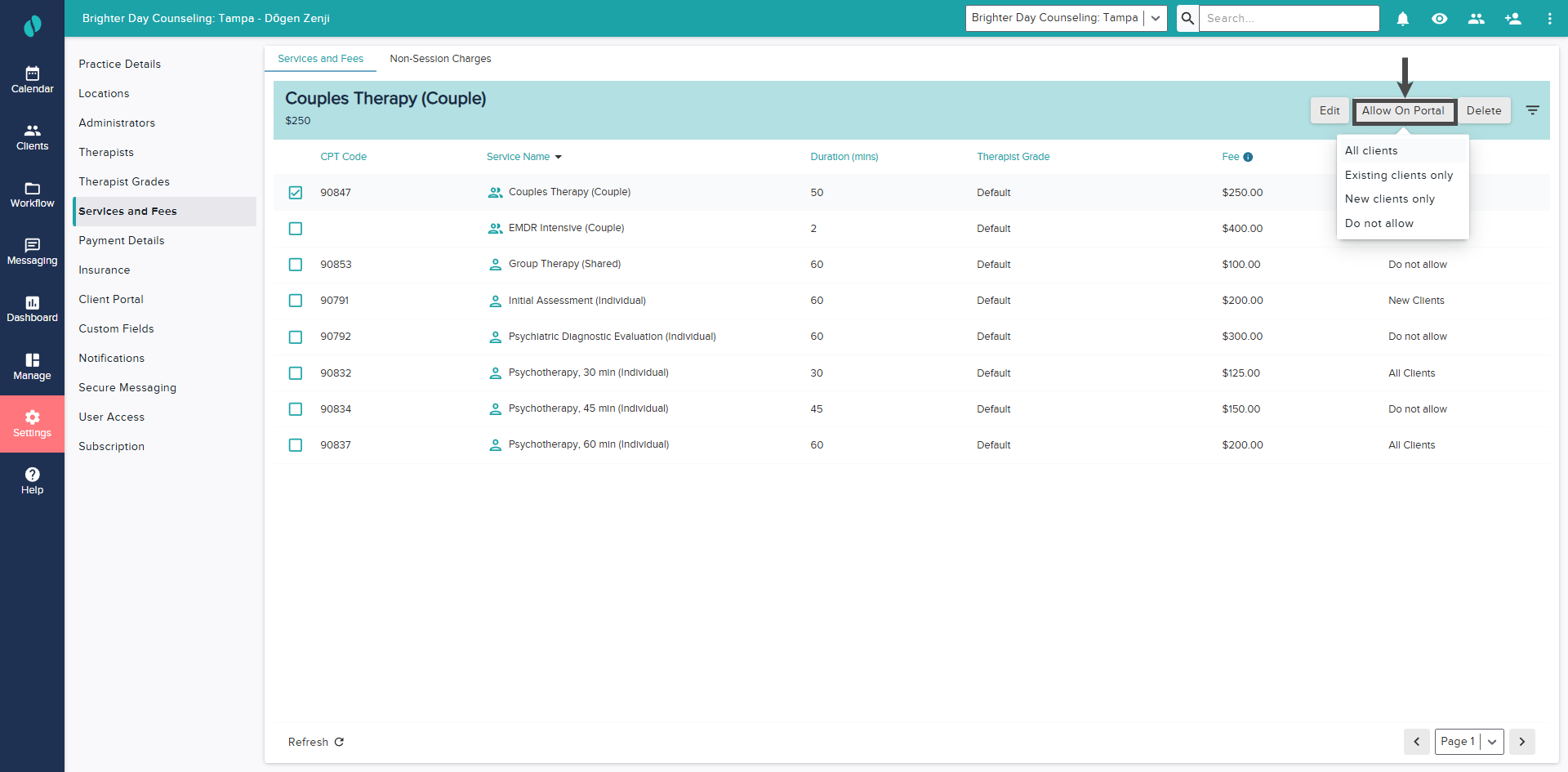This screenshot has width=1568, height=772.
Task: Go to the previous page arrow
Action: pyautogui.click(x=1417, y=742)
